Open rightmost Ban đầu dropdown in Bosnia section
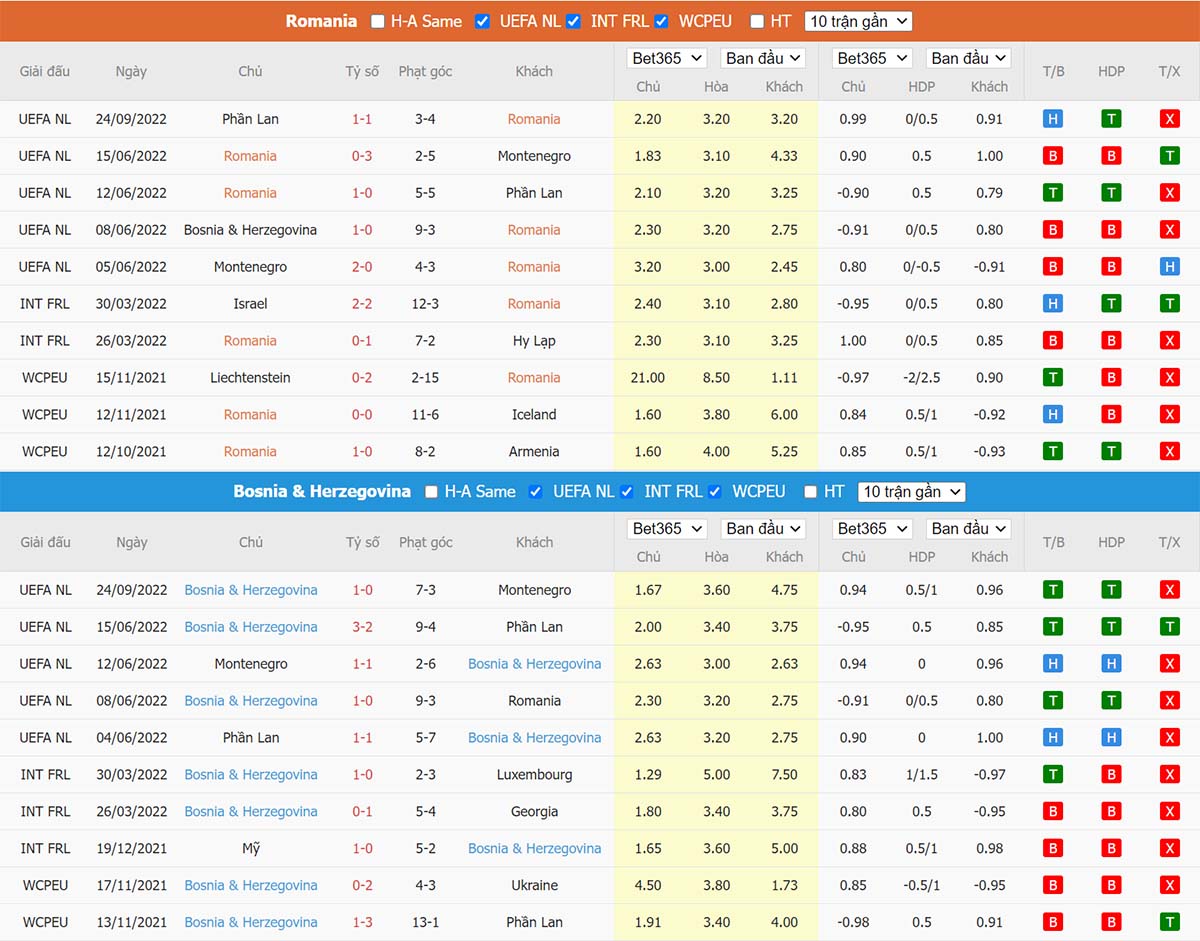Image resolution: width=1200 pixels, height=941 pixels. [x=968, y=529]
